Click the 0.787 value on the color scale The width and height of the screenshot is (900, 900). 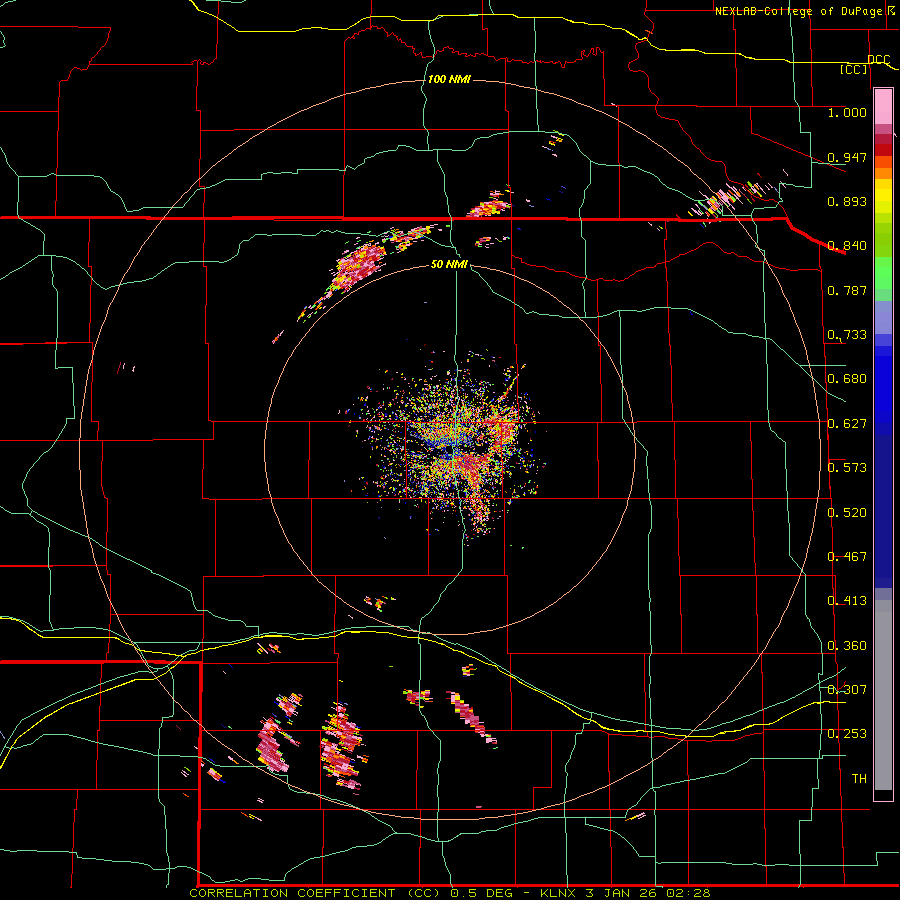coord(847,290)
